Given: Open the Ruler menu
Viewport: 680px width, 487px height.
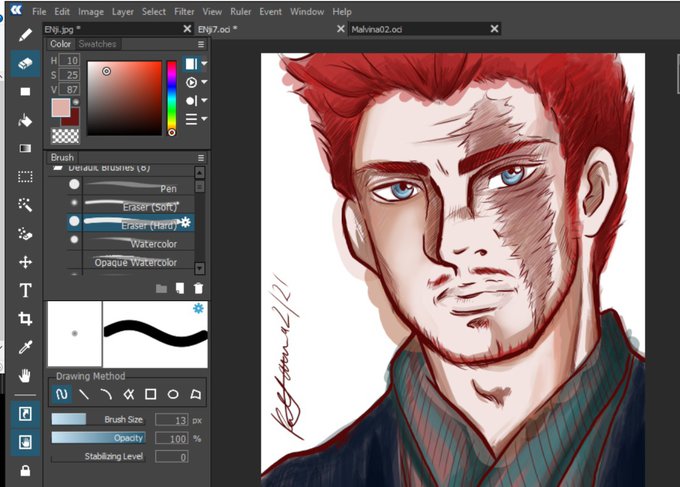Looking at the screenshot, I should [240, 12].
